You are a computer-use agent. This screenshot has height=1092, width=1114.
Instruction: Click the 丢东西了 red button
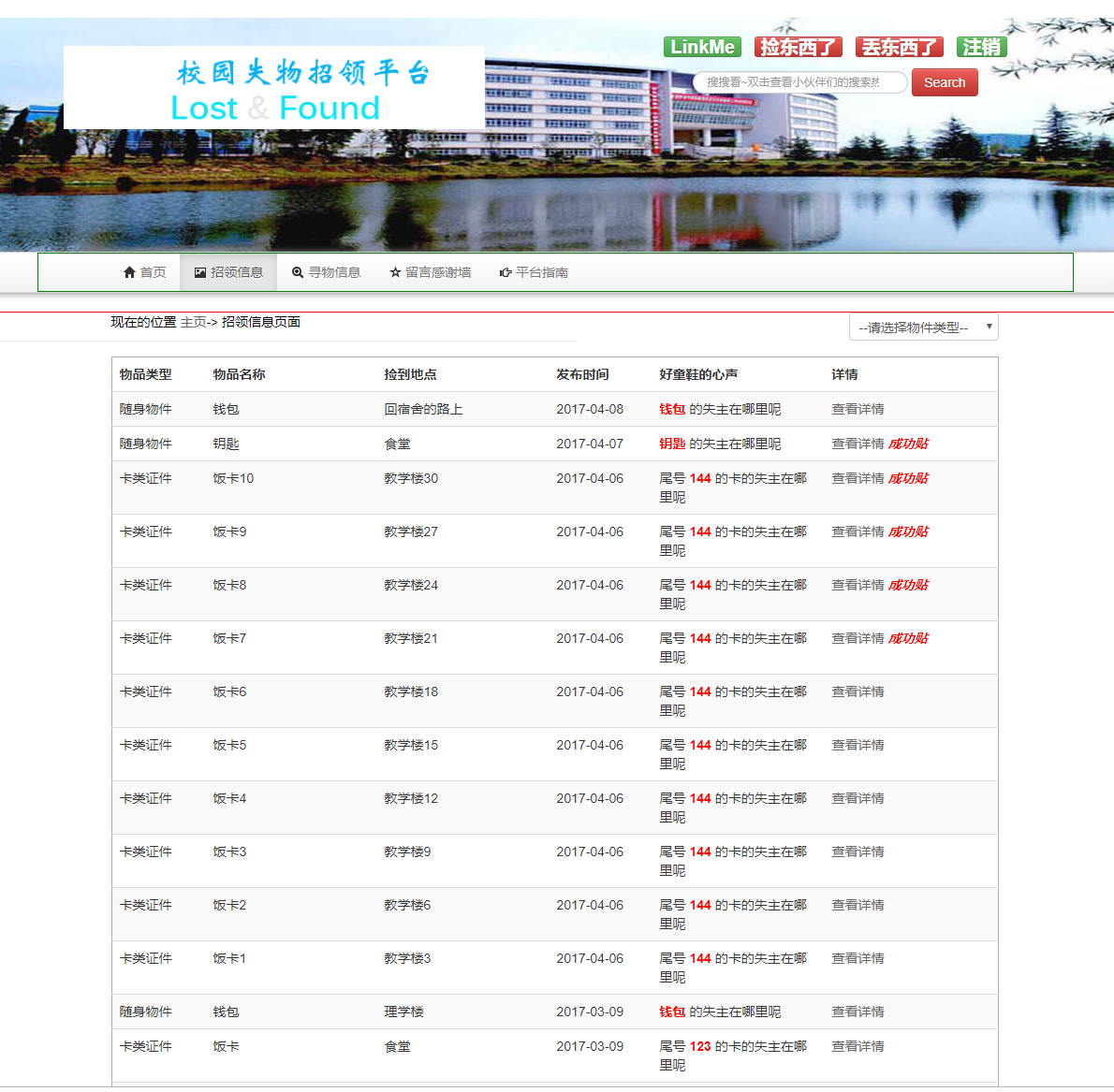coord(898,47)
